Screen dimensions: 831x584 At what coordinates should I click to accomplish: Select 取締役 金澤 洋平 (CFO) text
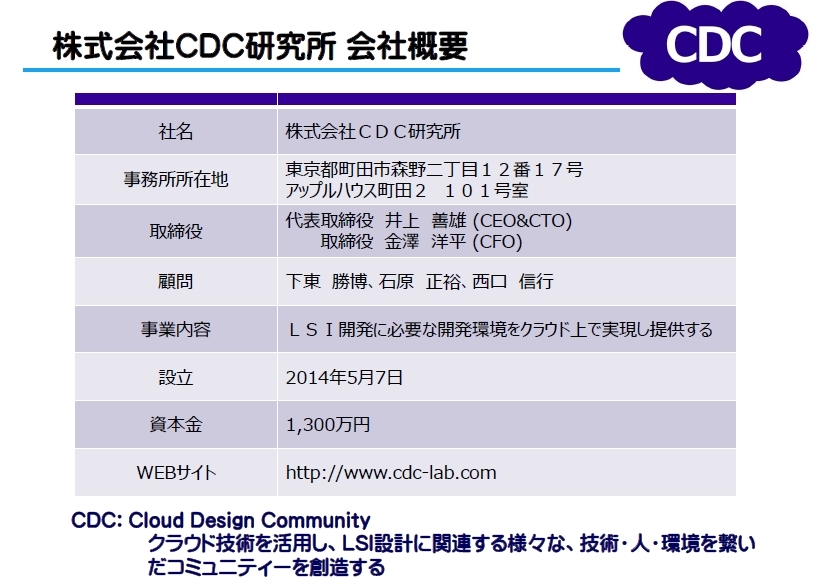click(x=421, y=242)
